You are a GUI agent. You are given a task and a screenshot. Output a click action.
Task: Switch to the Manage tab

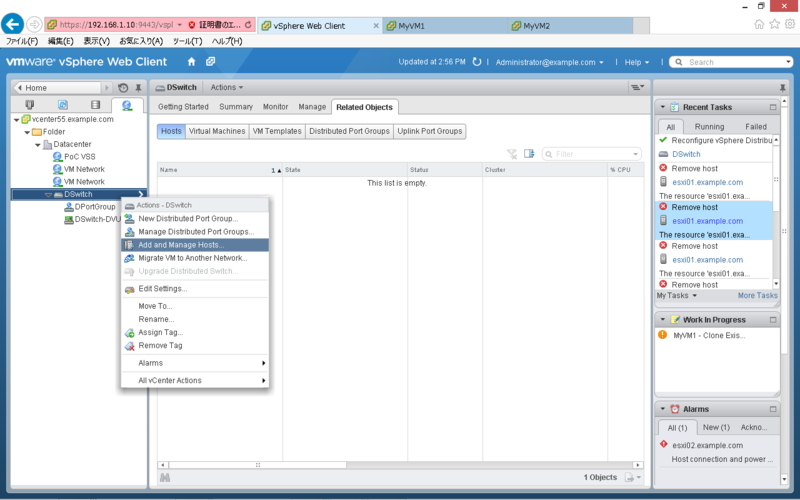point(312,107)
